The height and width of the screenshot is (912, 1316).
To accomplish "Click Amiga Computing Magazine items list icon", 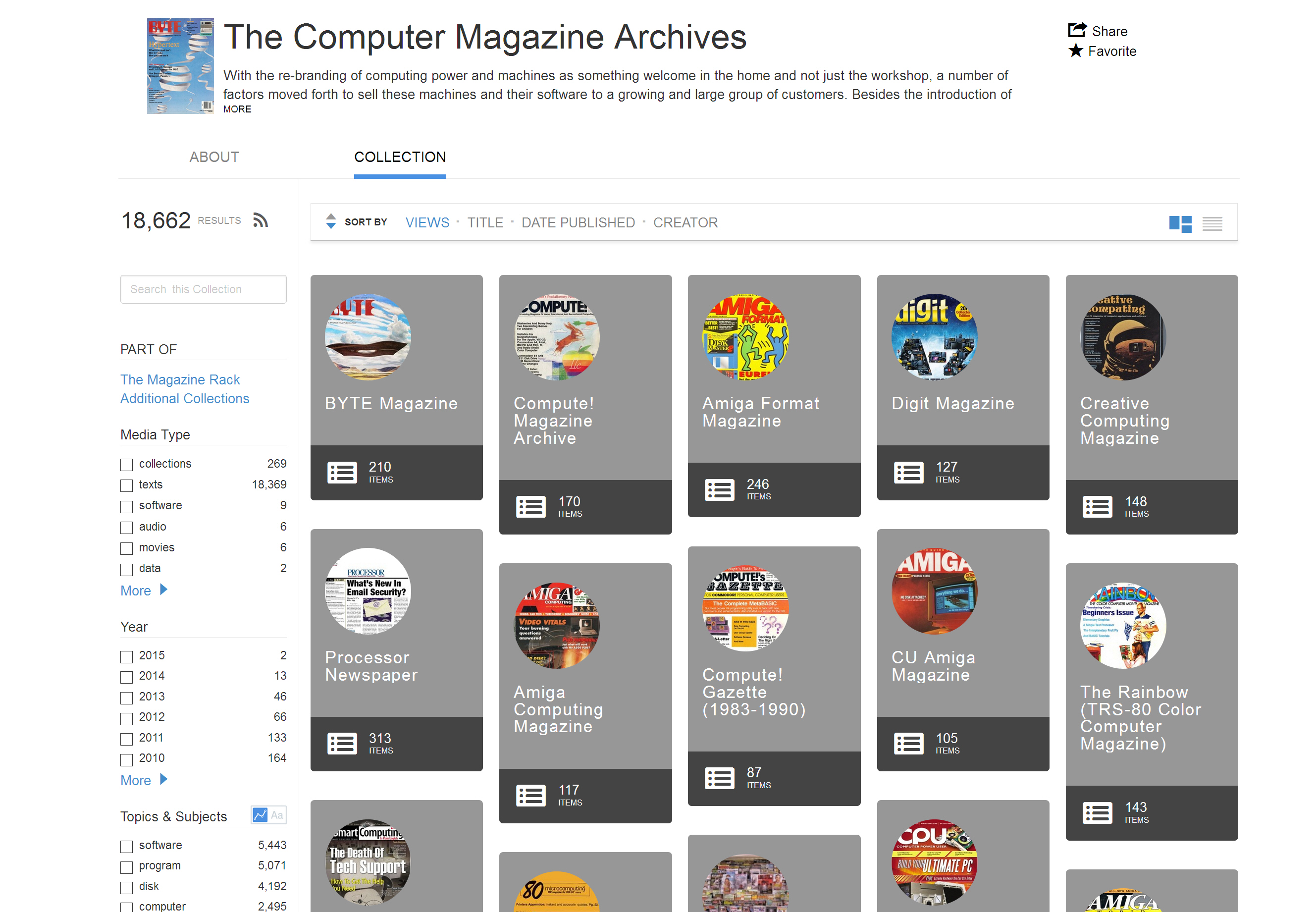I will [x=530, y=796].
